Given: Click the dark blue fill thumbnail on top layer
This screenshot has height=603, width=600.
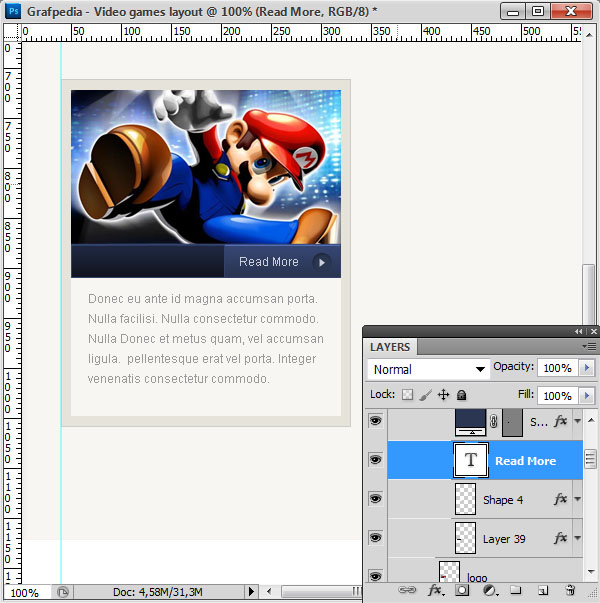Looking at the screenshot, I should (x=470, y=422).
